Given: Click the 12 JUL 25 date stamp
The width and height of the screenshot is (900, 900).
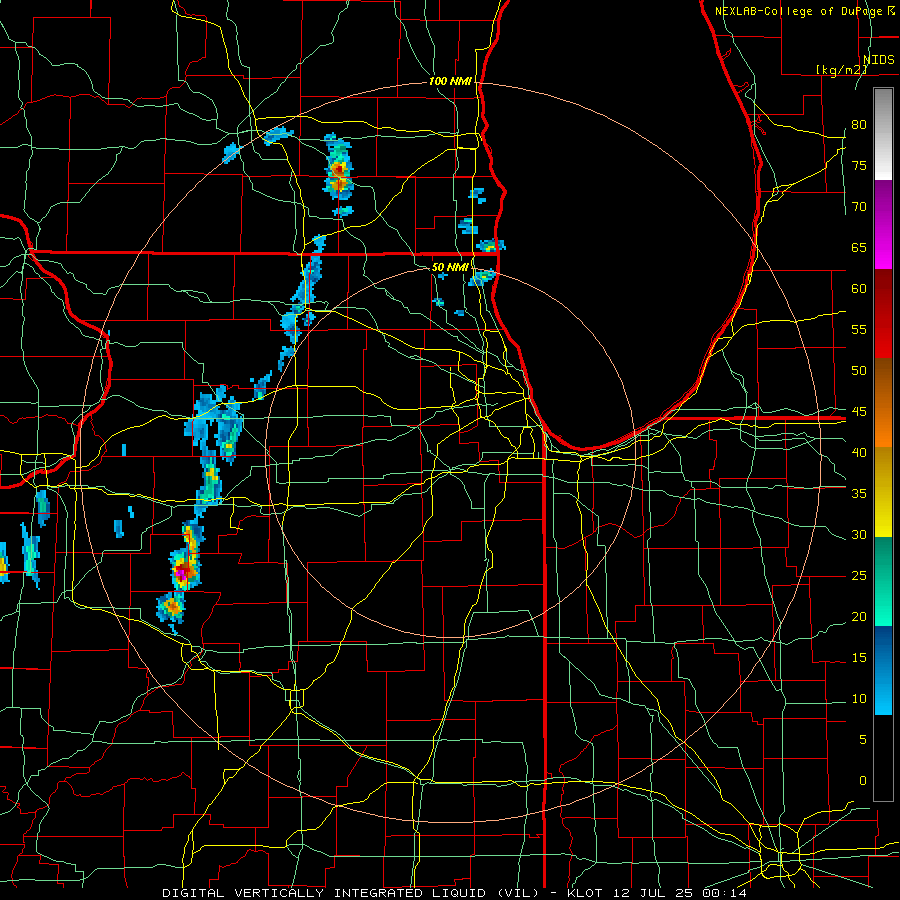Looking at the screenshot, I should pos(653,893).
